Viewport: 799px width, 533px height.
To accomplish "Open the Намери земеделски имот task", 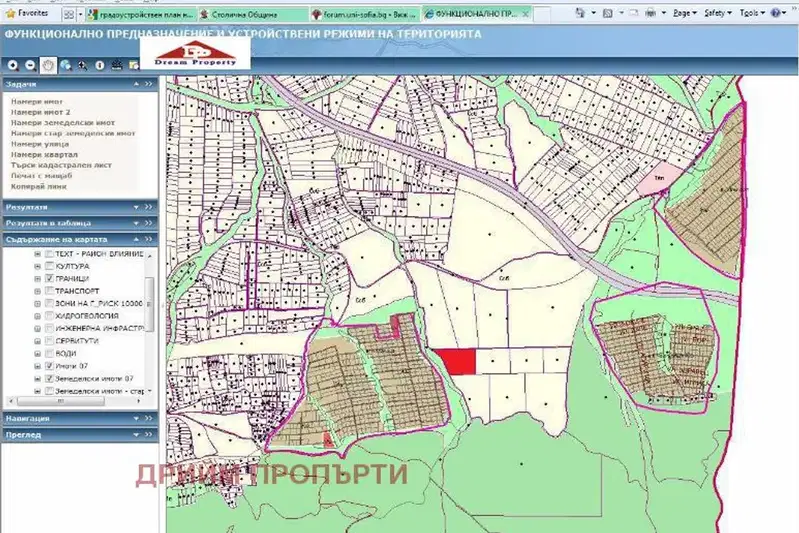I will tap(63, 123).
